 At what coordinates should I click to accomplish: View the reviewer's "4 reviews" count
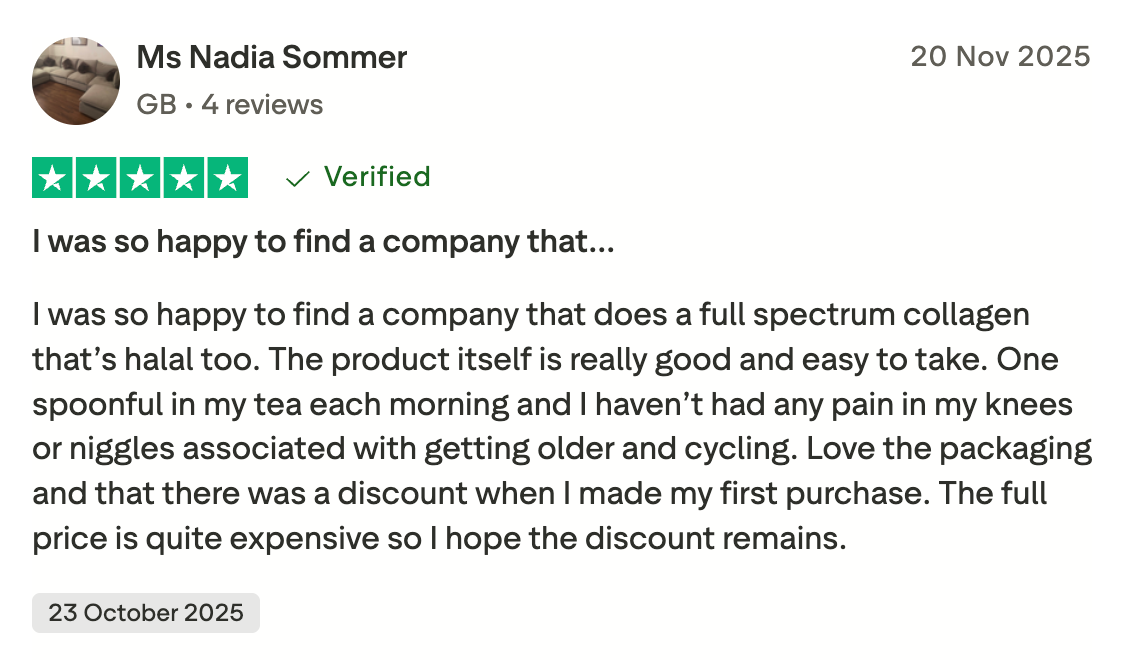[262, 105]
